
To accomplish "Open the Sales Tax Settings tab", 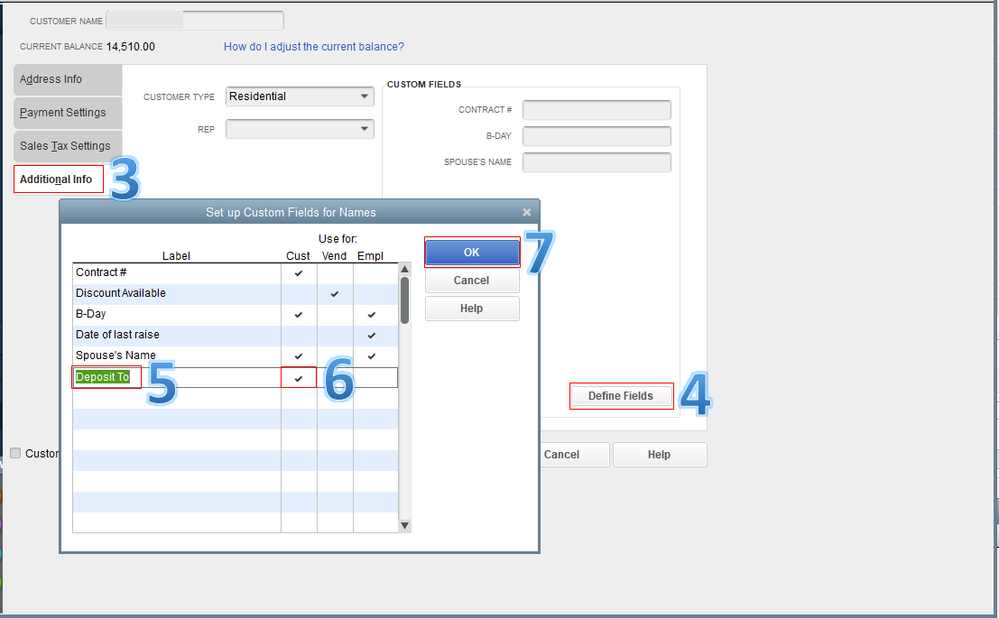I will (68, 146).
